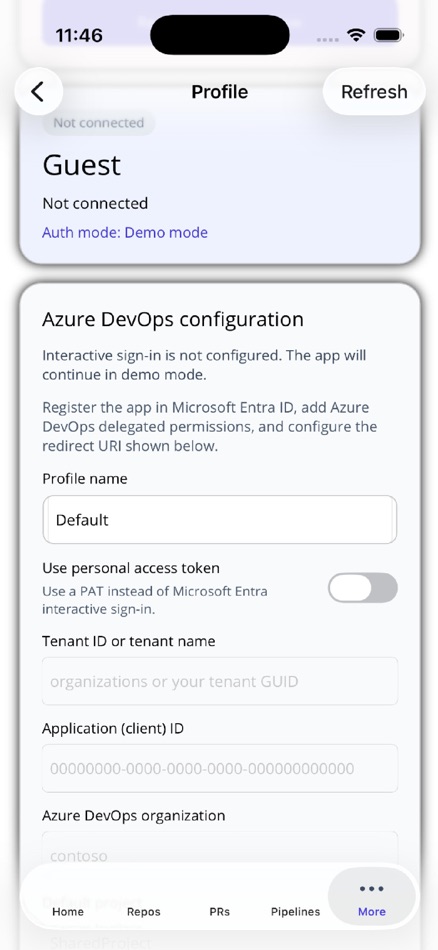Enable the personal access token switch
438x950 pixels.
363,588
